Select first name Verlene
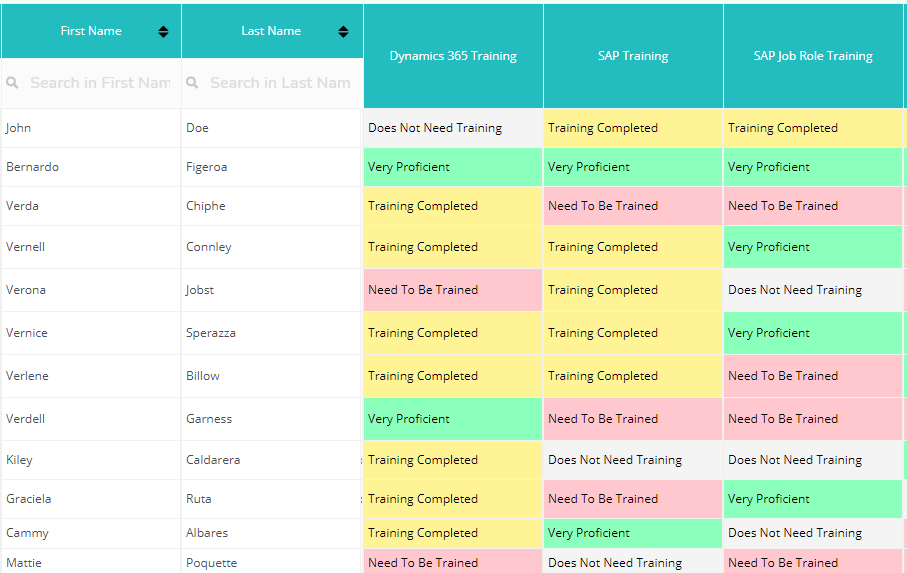Image resolution: width=907 pixels, height=573 pixels. pos(27,376)
